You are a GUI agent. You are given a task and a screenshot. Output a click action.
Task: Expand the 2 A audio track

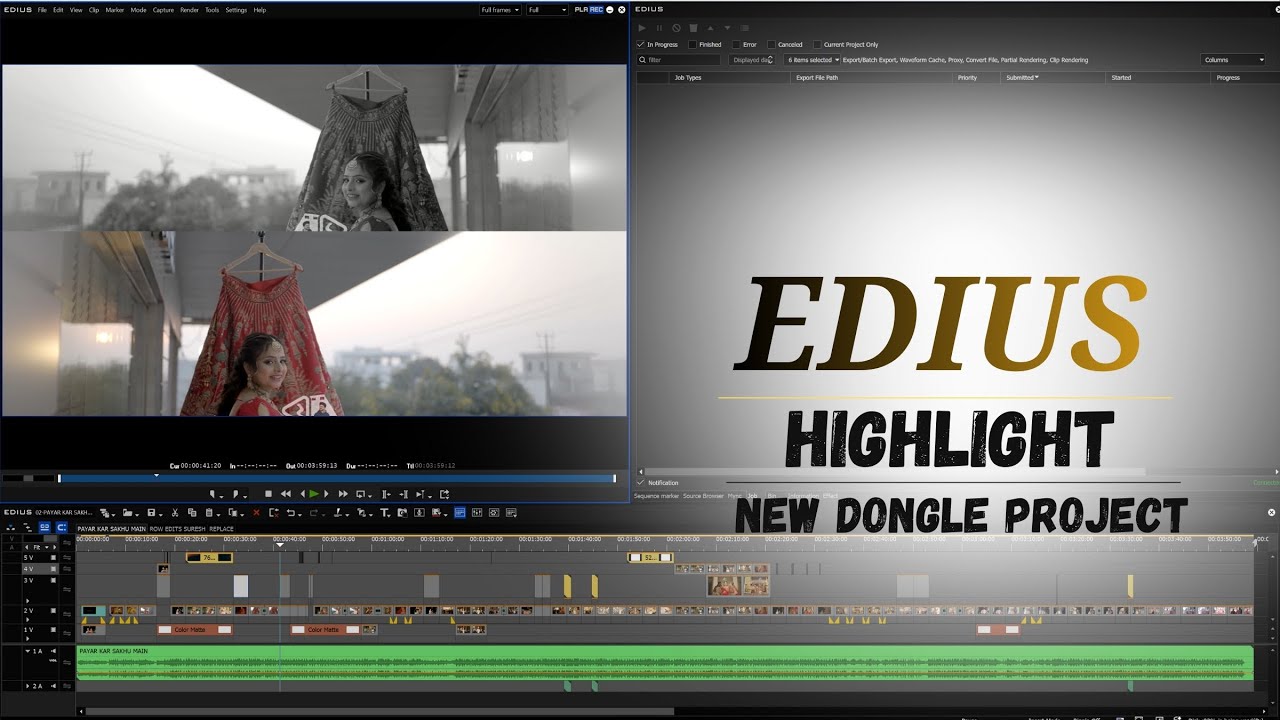28,686
